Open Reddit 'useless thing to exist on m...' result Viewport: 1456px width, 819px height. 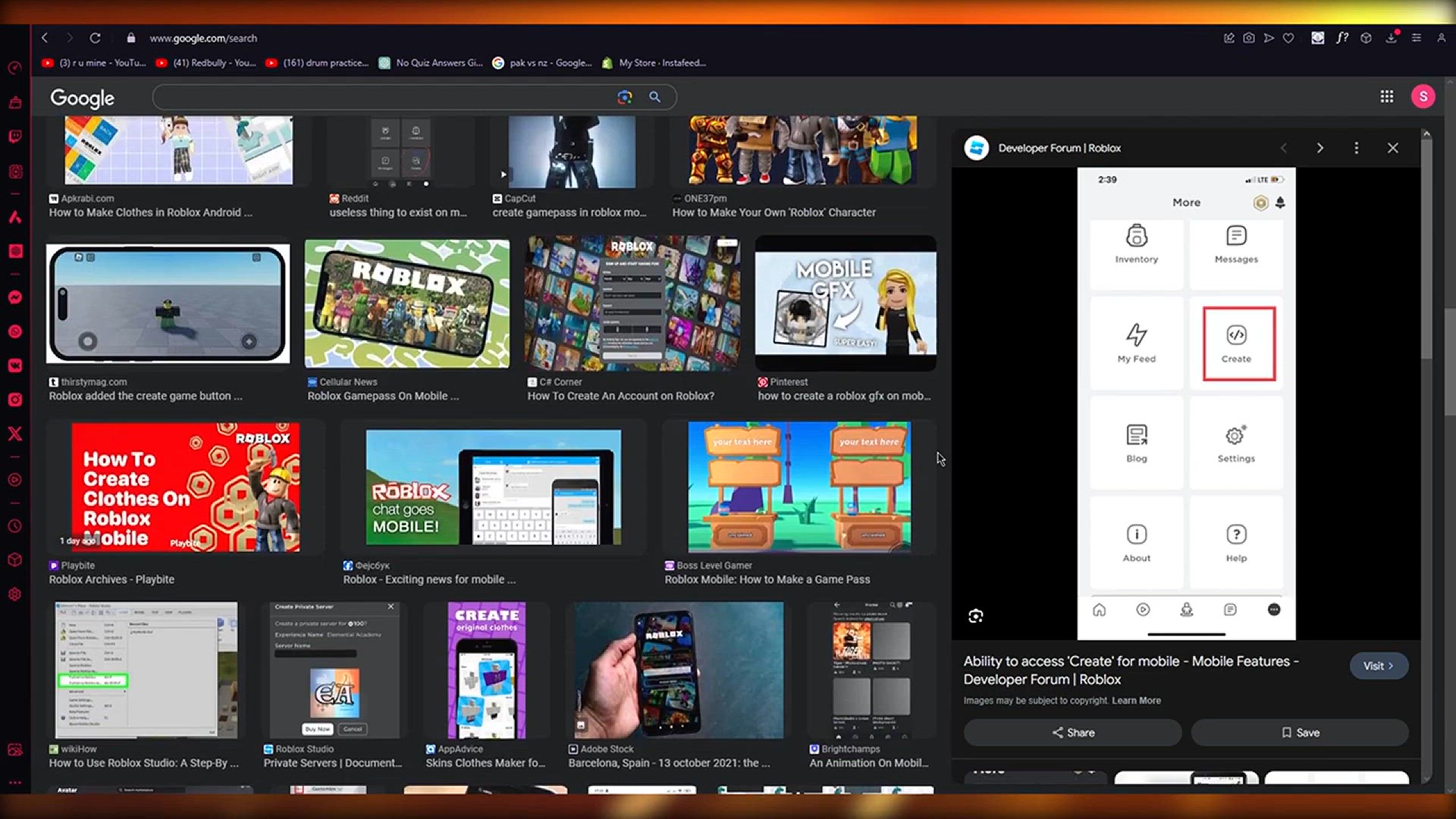tap(398, 212)
